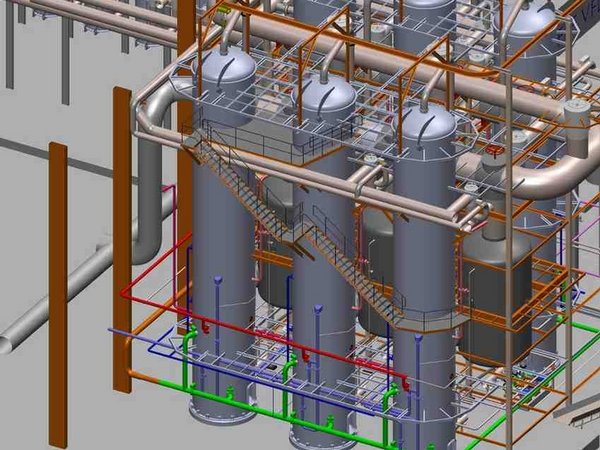Viewport: 600px width, 450px height.
Task: Pick the freestanding brown column at far left
Action: pos(58,295)
